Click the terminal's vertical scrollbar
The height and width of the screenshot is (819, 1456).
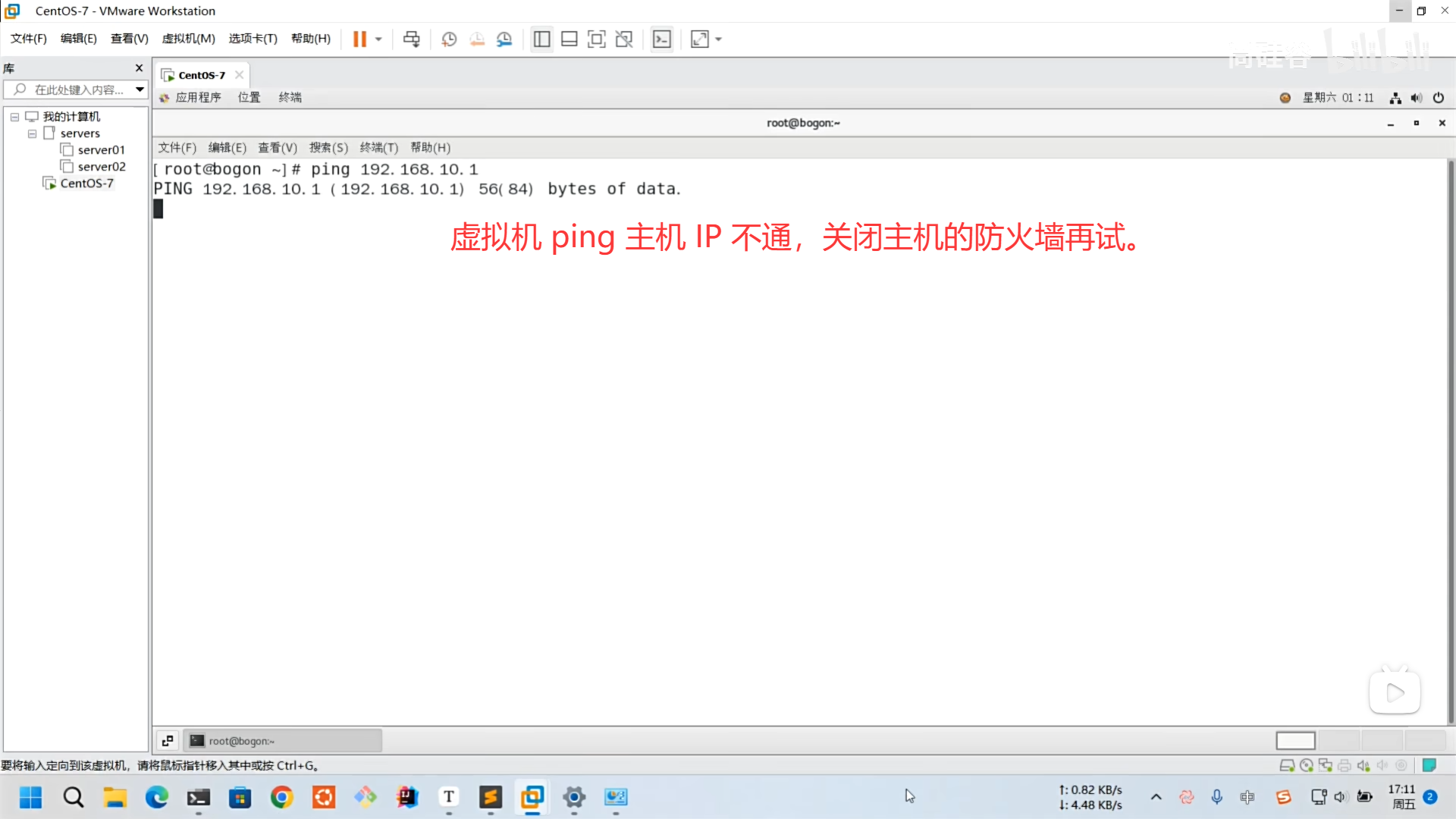pyautogui.click(x=1451, y=440)
